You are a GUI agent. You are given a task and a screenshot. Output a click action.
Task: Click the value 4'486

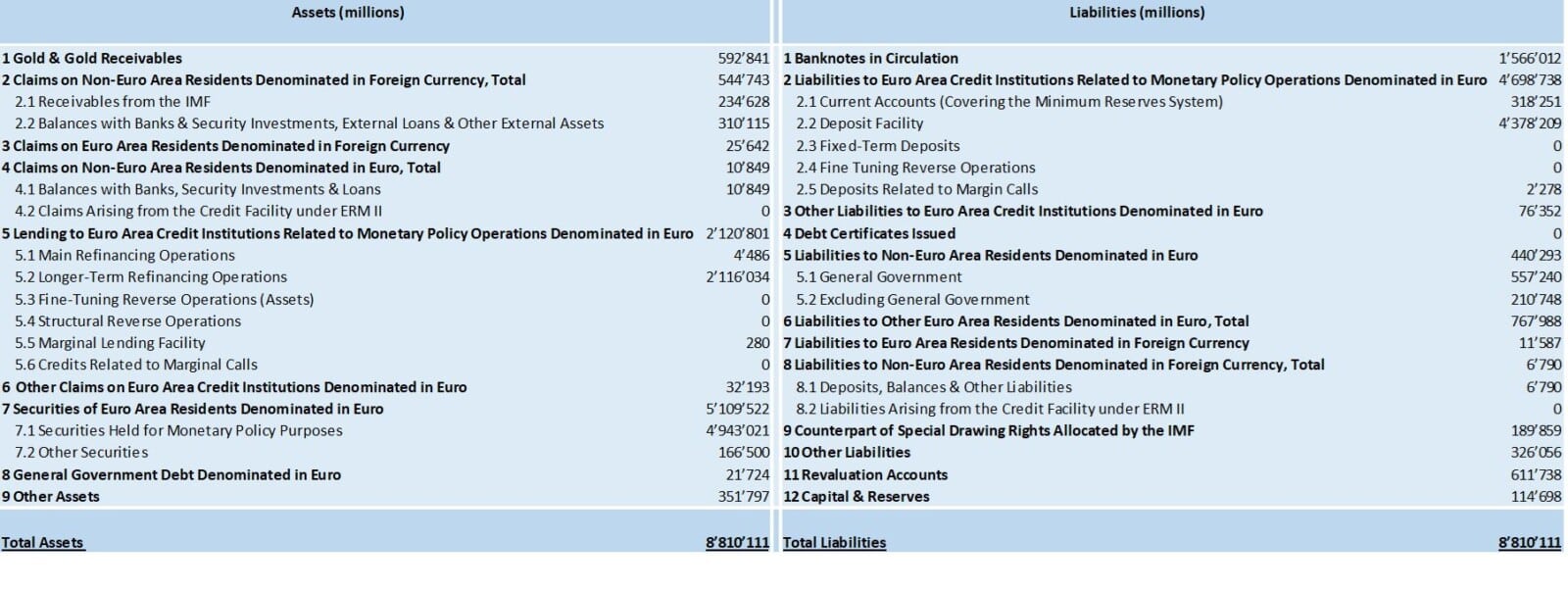click(x=752, y=255)
